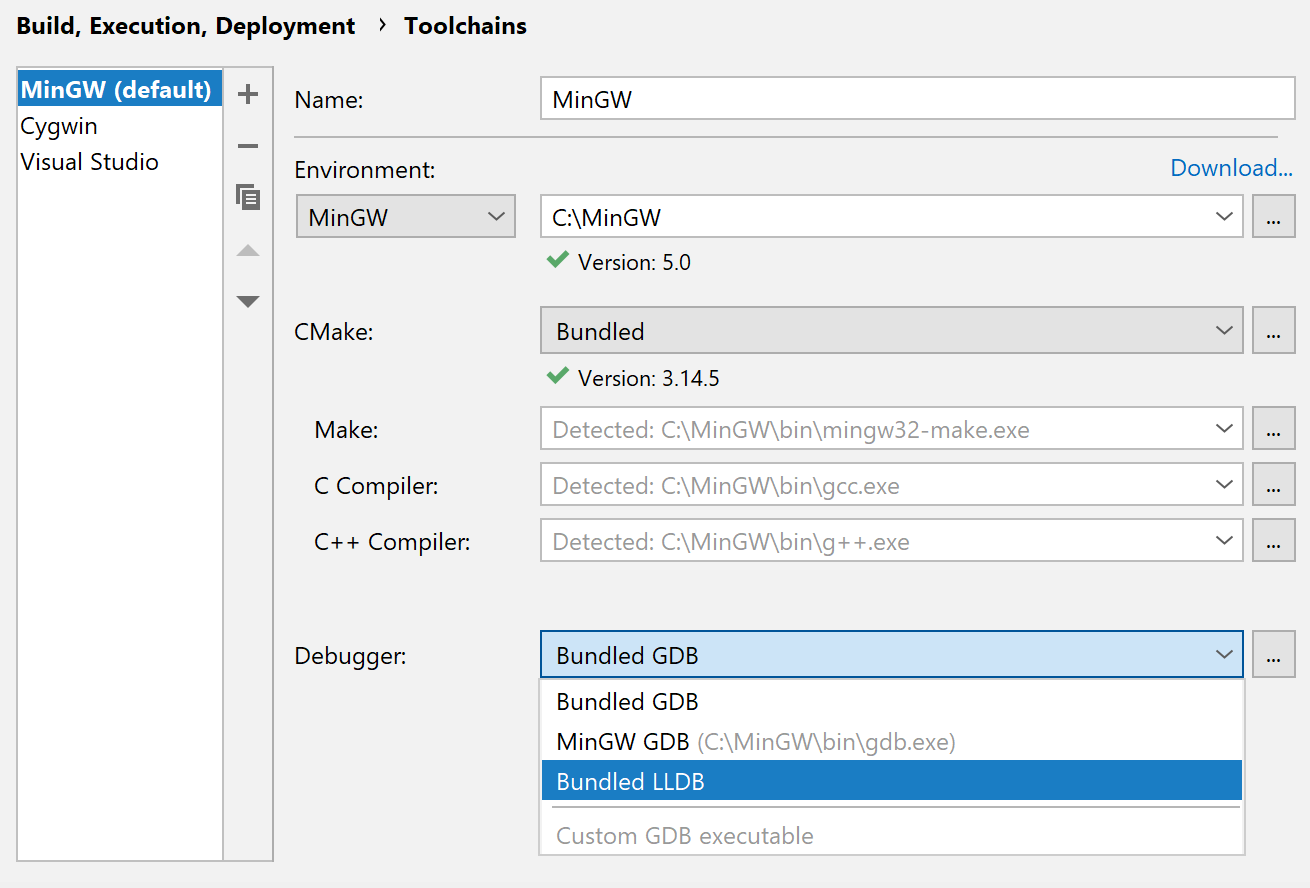1310x888 pixels.
Task: Browse for environment path with ellipsis button
Action: [1273, 217]
